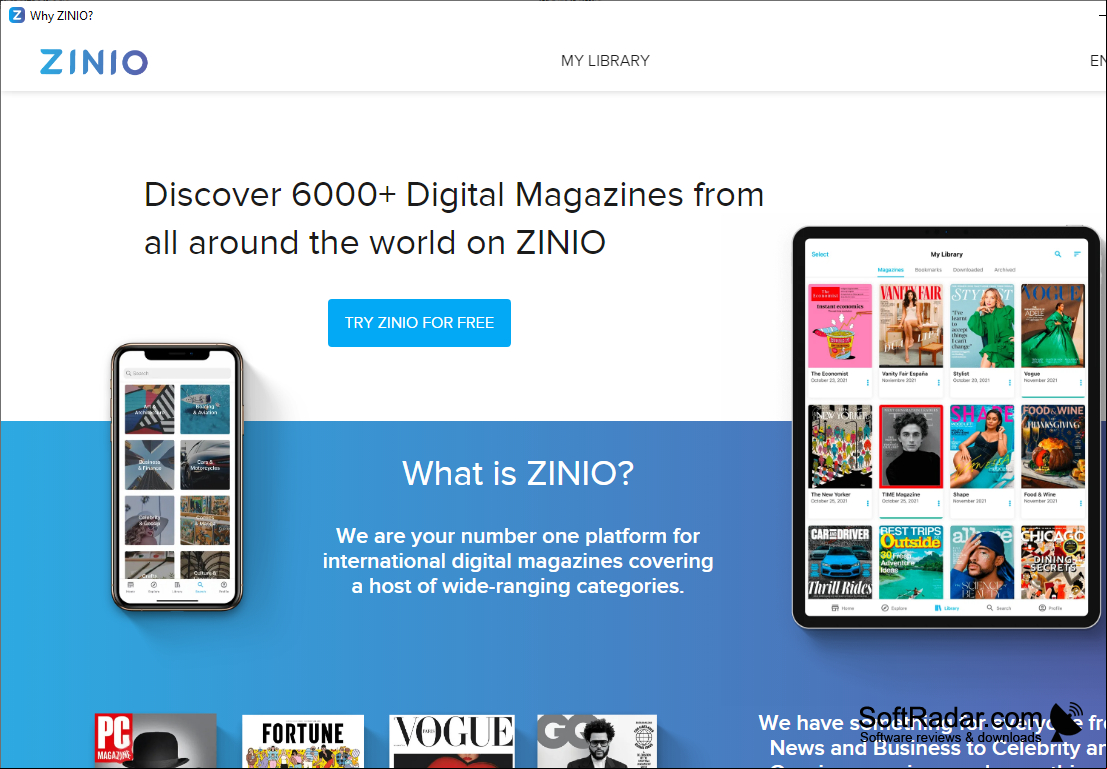The height and width of the screenshot is (769, 1107).
Task: Click the PC Magazine cover thumbnail
Action: click(x=156, y=740)
